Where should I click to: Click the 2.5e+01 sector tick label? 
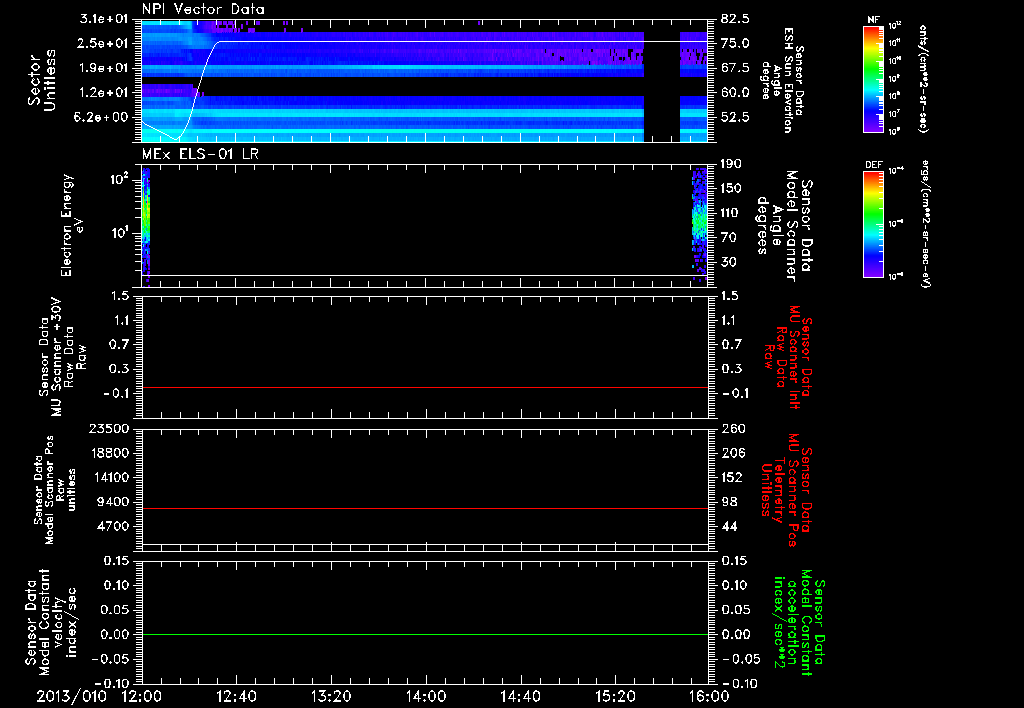(x=104, y=43)
